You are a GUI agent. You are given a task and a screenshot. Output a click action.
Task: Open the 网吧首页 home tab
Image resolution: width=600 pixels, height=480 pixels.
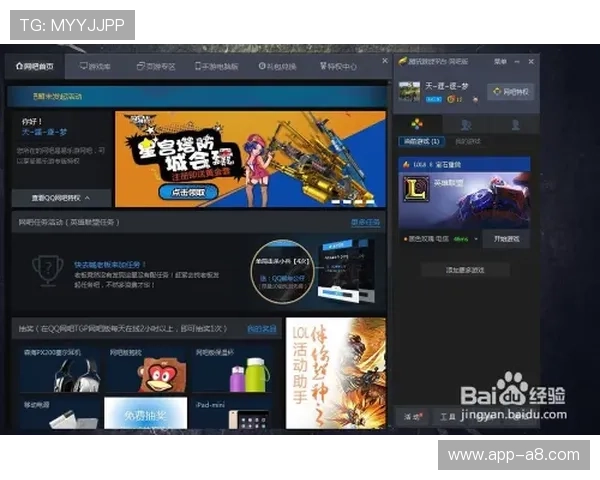coord(36,67)
